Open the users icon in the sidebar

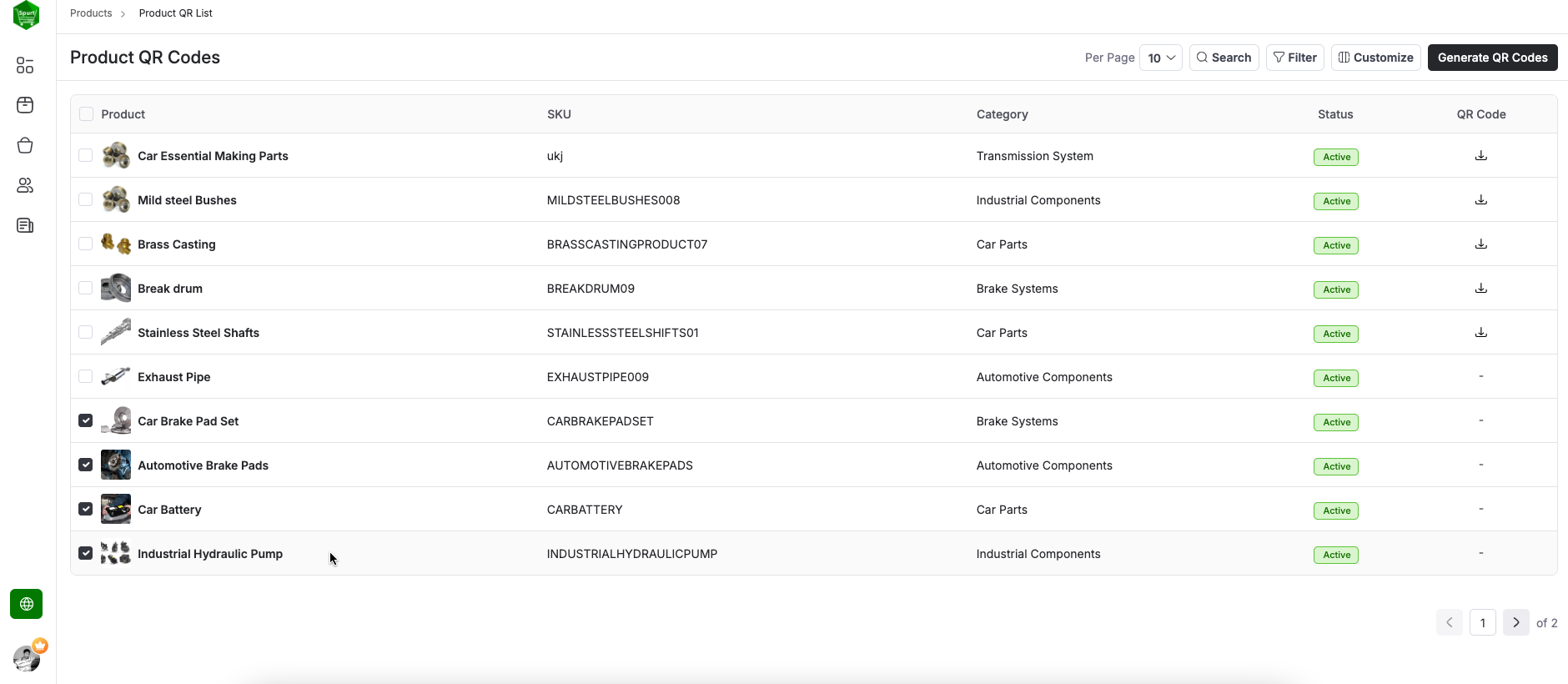click(25, 185)
